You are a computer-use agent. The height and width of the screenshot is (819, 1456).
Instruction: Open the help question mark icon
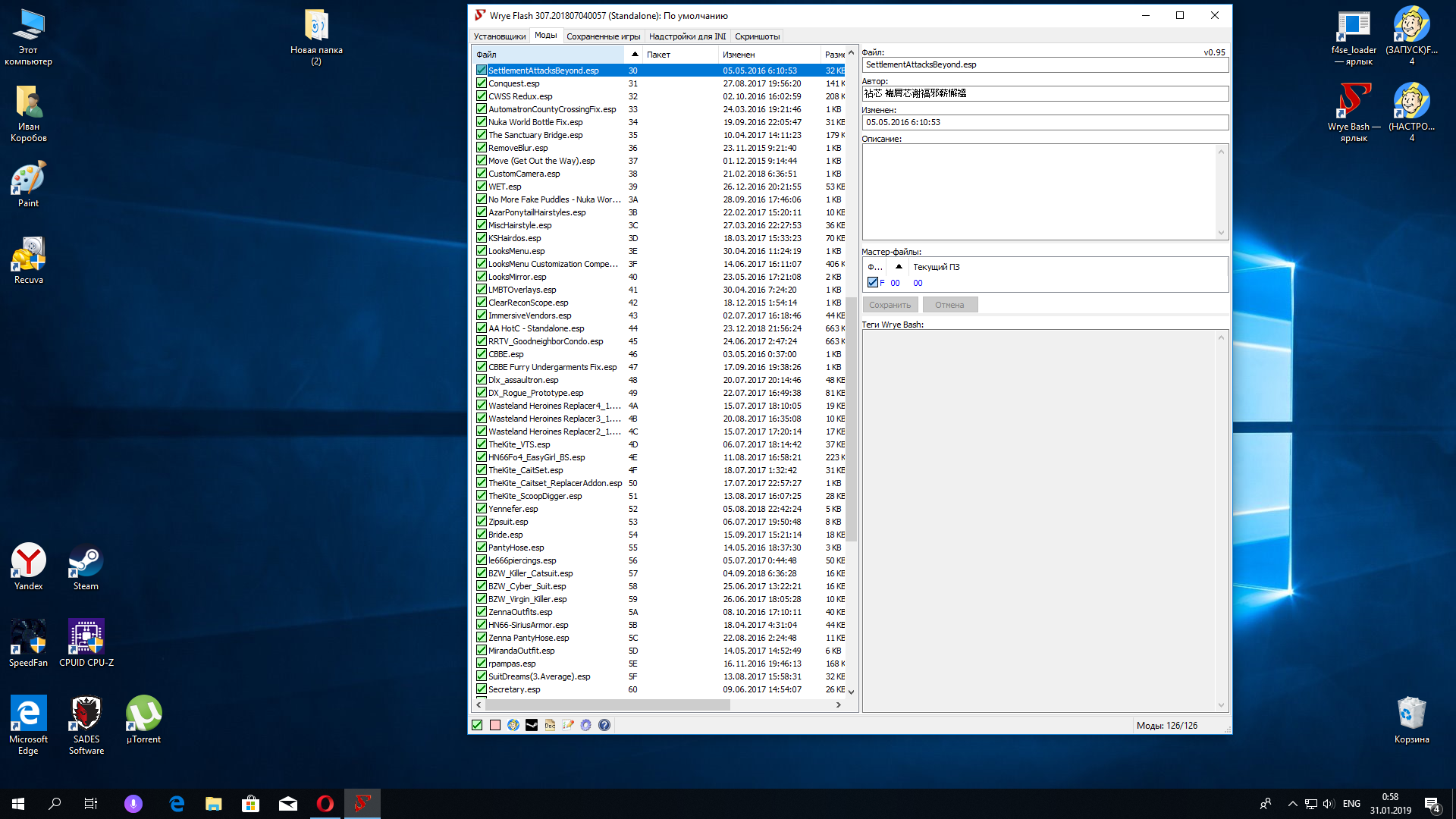(604, 725)
